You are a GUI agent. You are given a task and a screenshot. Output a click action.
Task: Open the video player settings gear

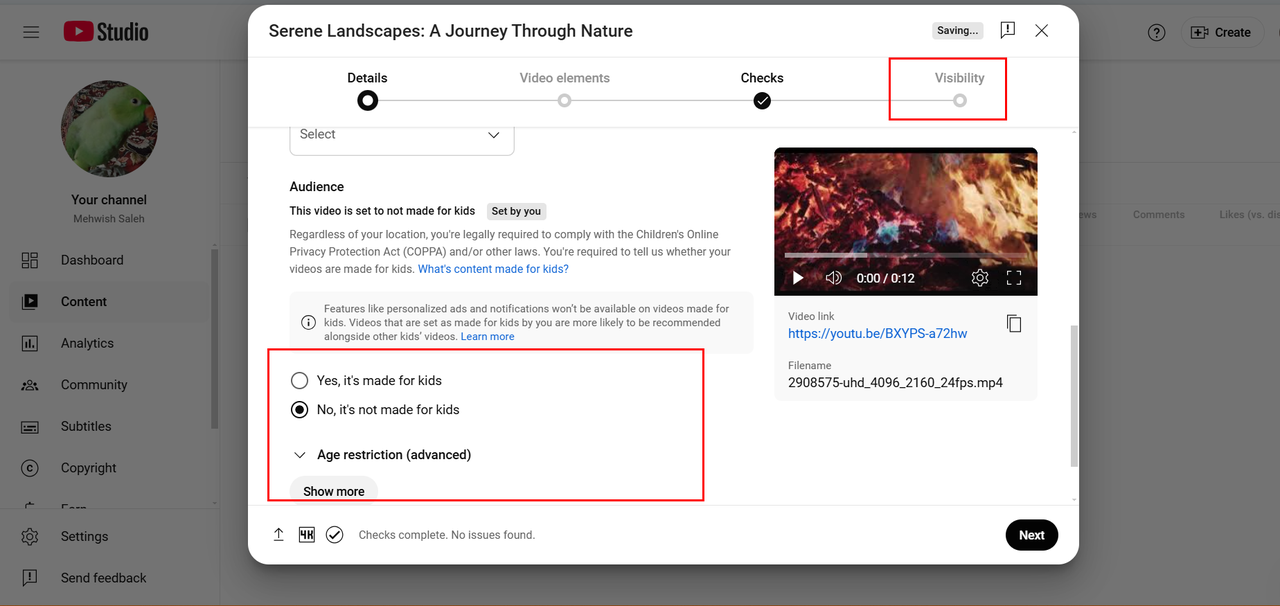[x=980, y=278]
